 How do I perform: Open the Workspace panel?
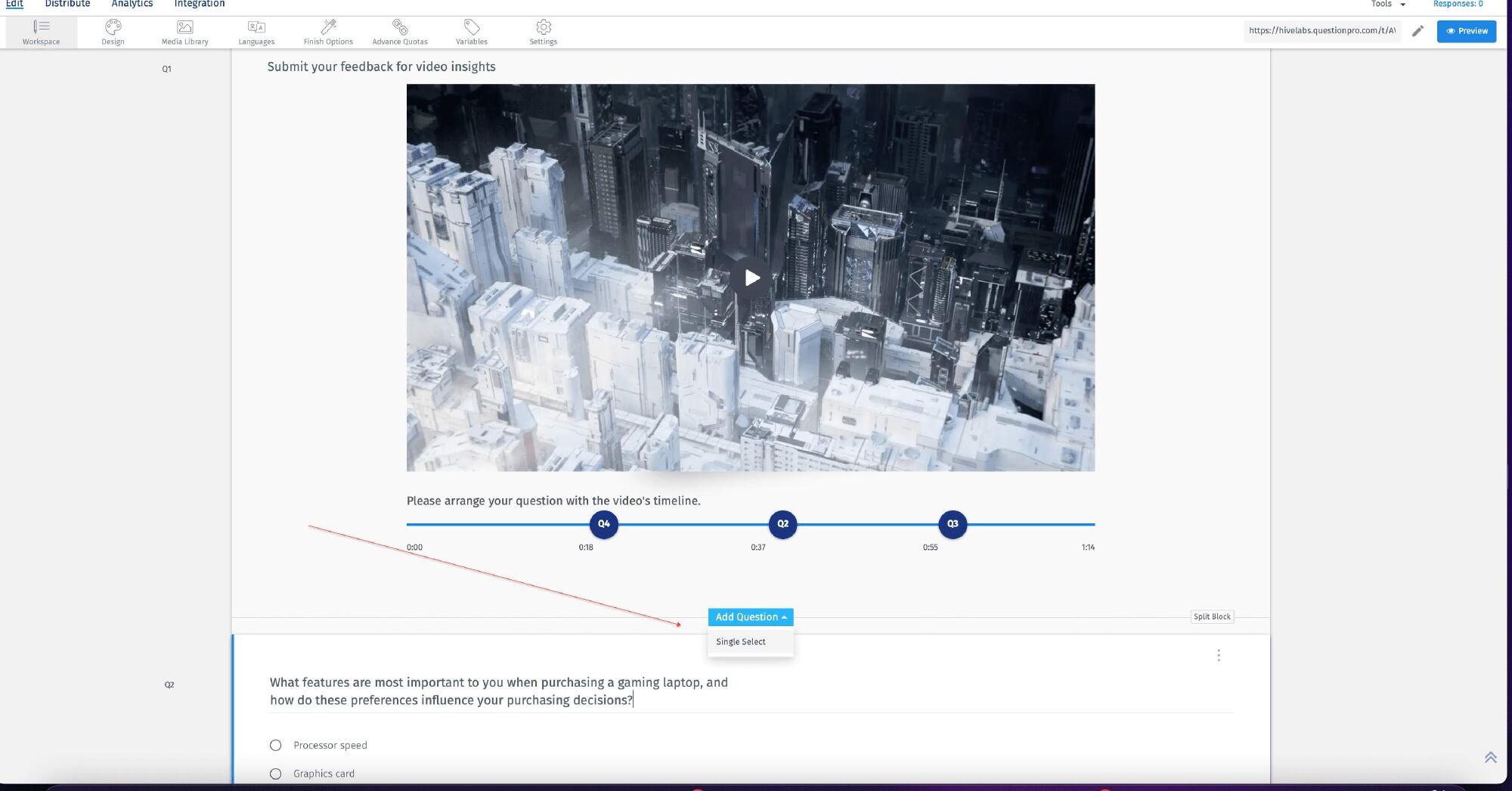[x=41, y=31]
